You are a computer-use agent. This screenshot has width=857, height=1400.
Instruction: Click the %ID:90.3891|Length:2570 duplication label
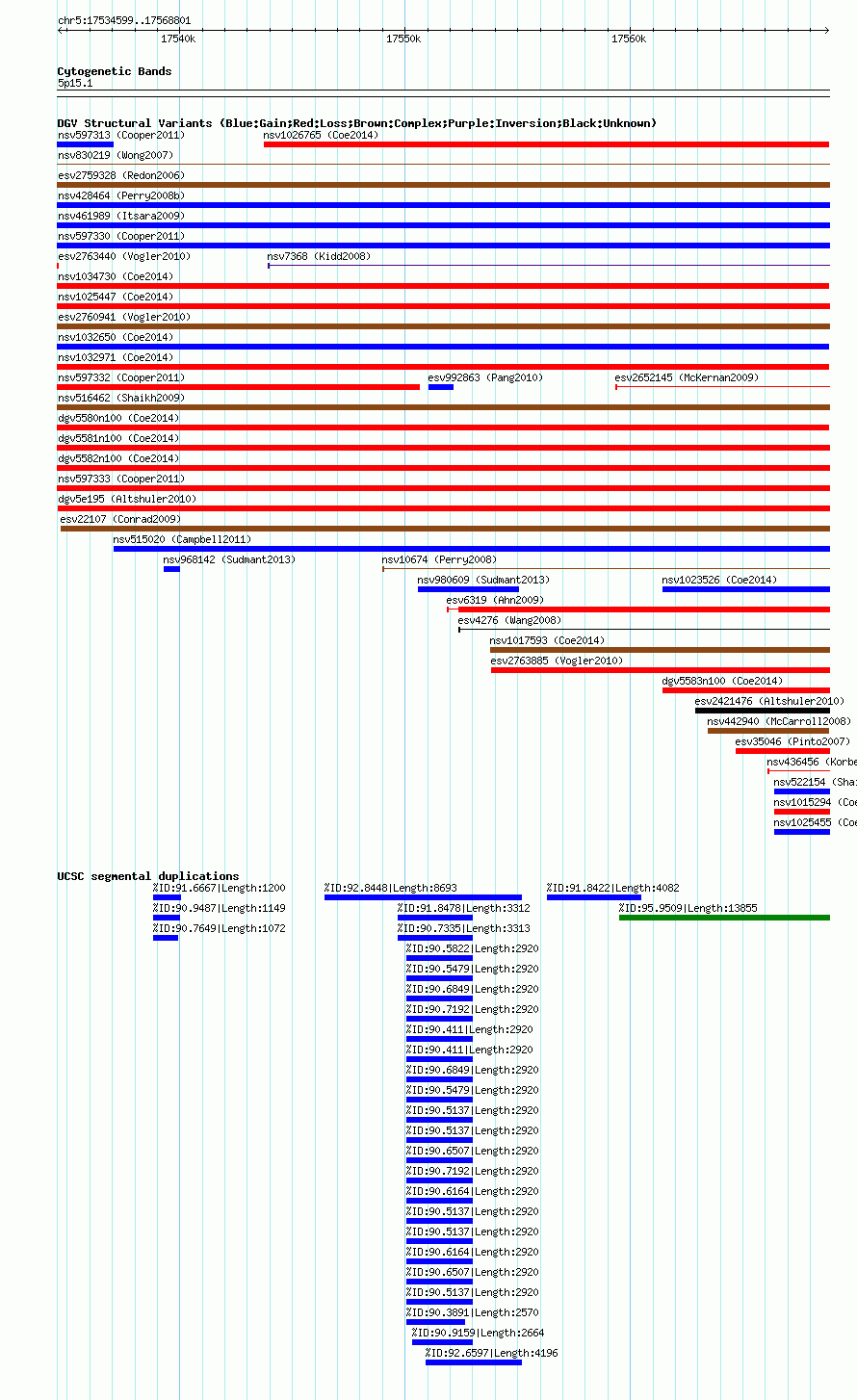472,1313
